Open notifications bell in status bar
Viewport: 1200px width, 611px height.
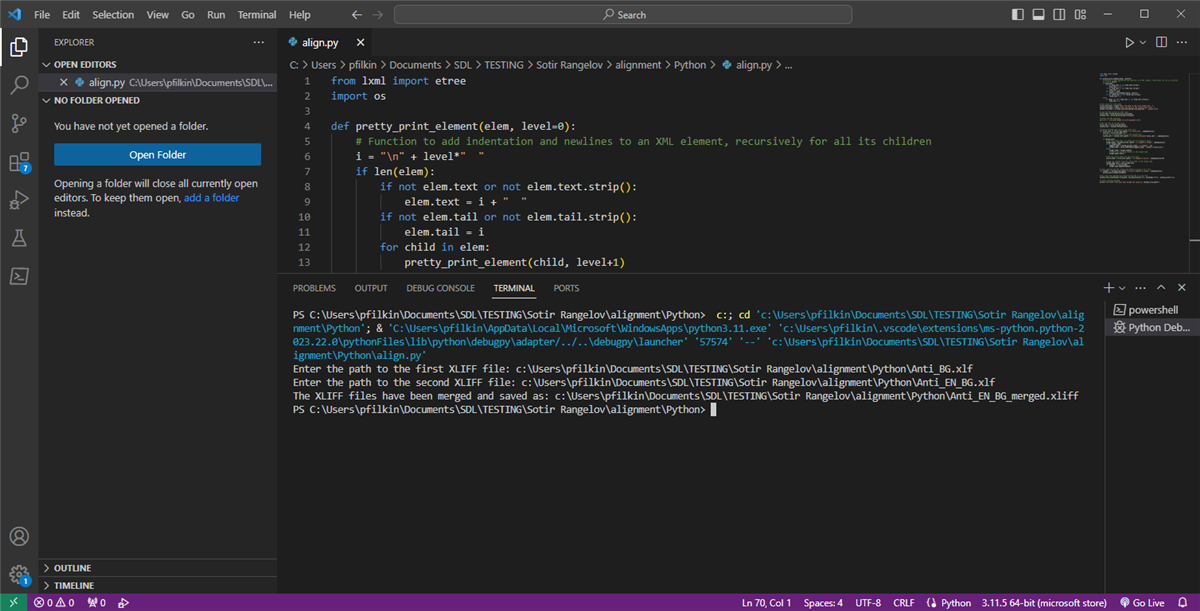[1184, 603]
